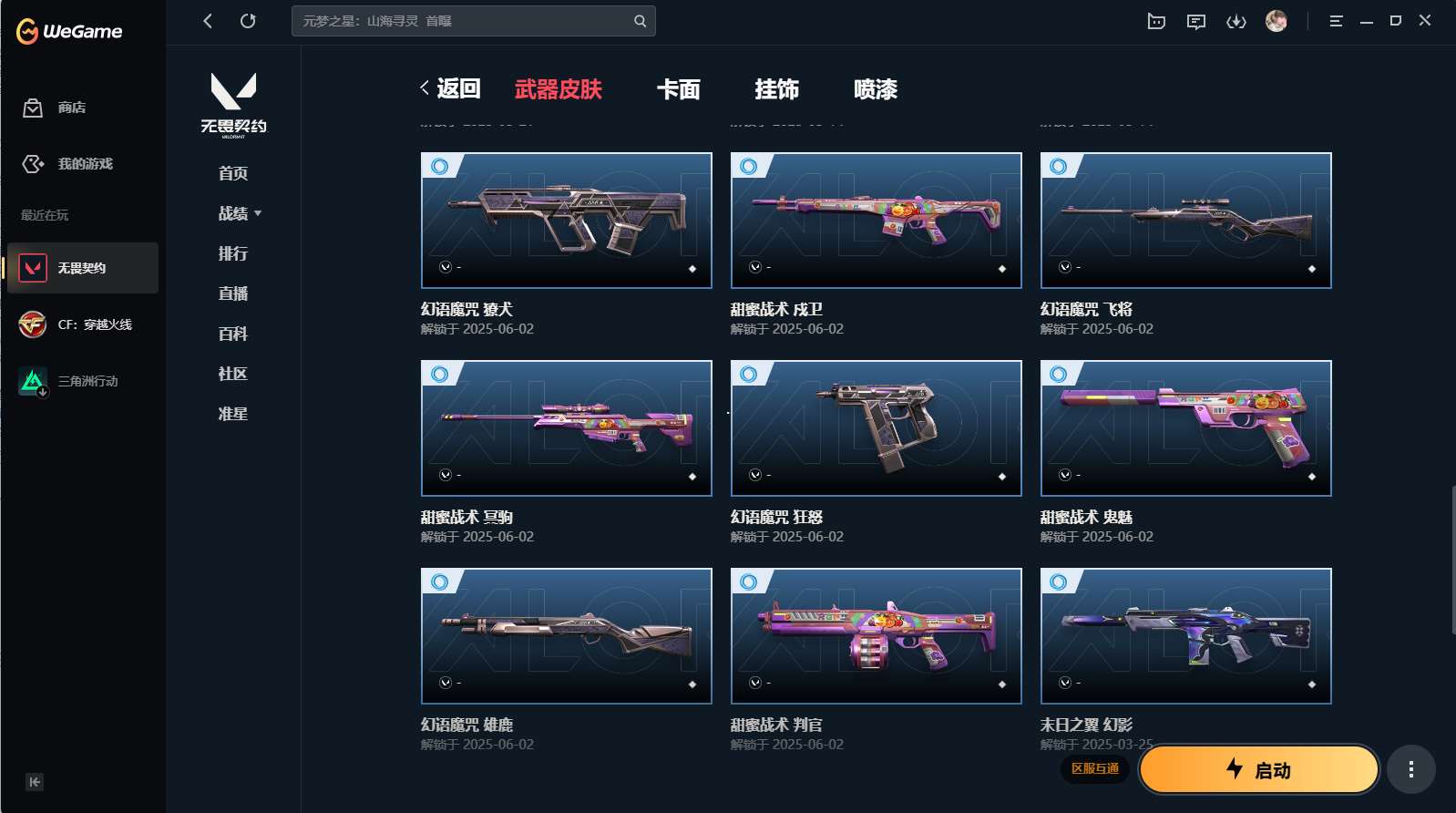The height and width of the screenshot is (813, 1456).
Task: Go back using the 返回 link
Action: (x=450, y=88)
